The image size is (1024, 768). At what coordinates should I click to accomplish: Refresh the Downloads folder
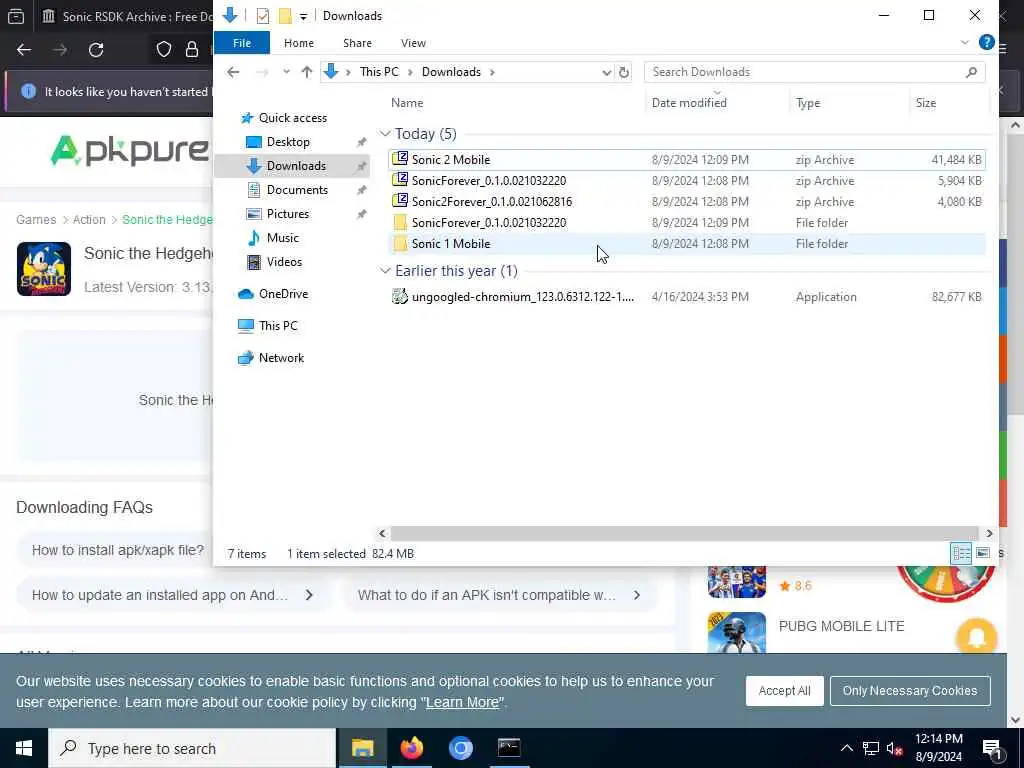[624, 72]
